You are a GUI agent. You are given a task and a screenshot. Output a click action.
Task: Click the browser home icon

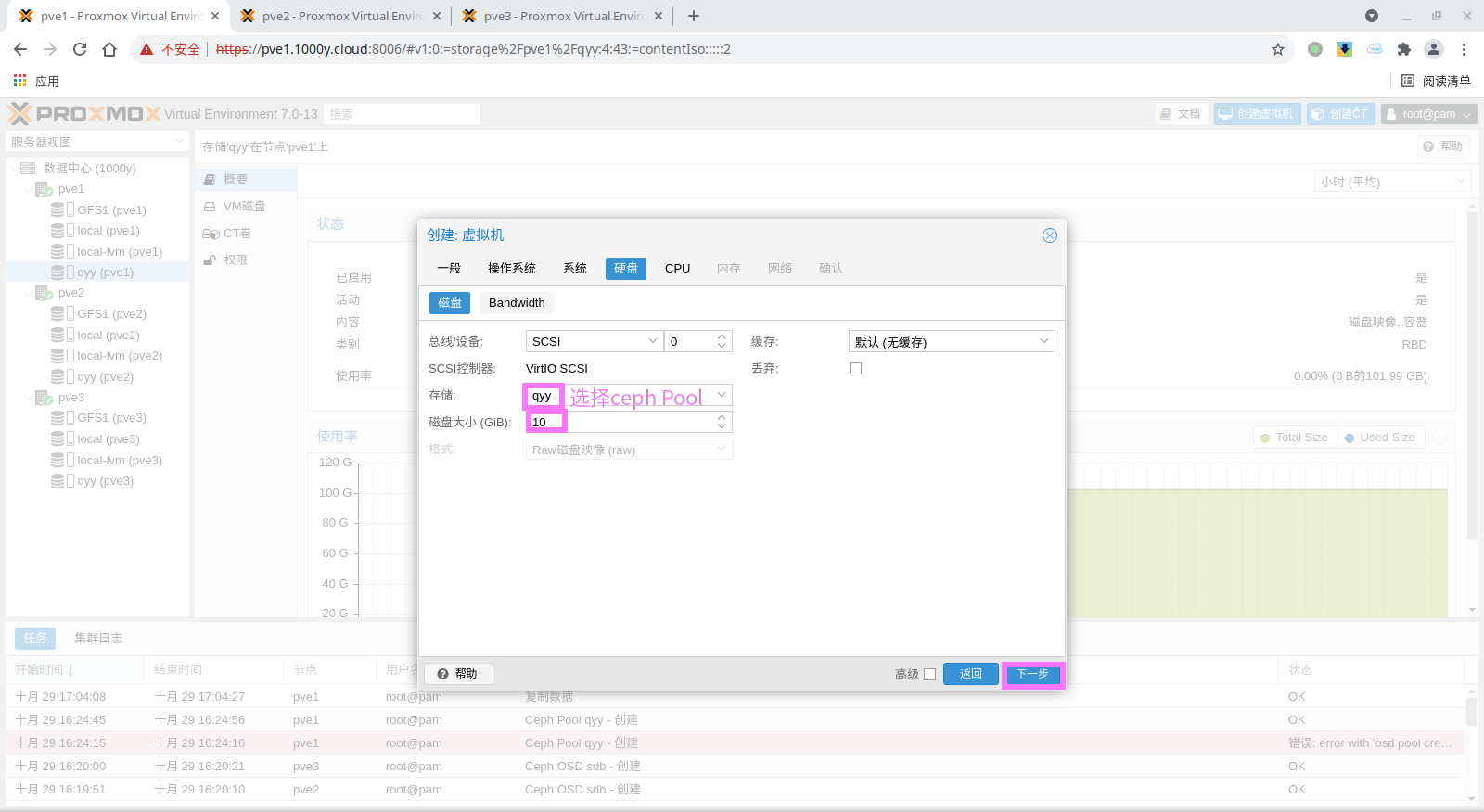pyautogui.click(x=109, y=49)
